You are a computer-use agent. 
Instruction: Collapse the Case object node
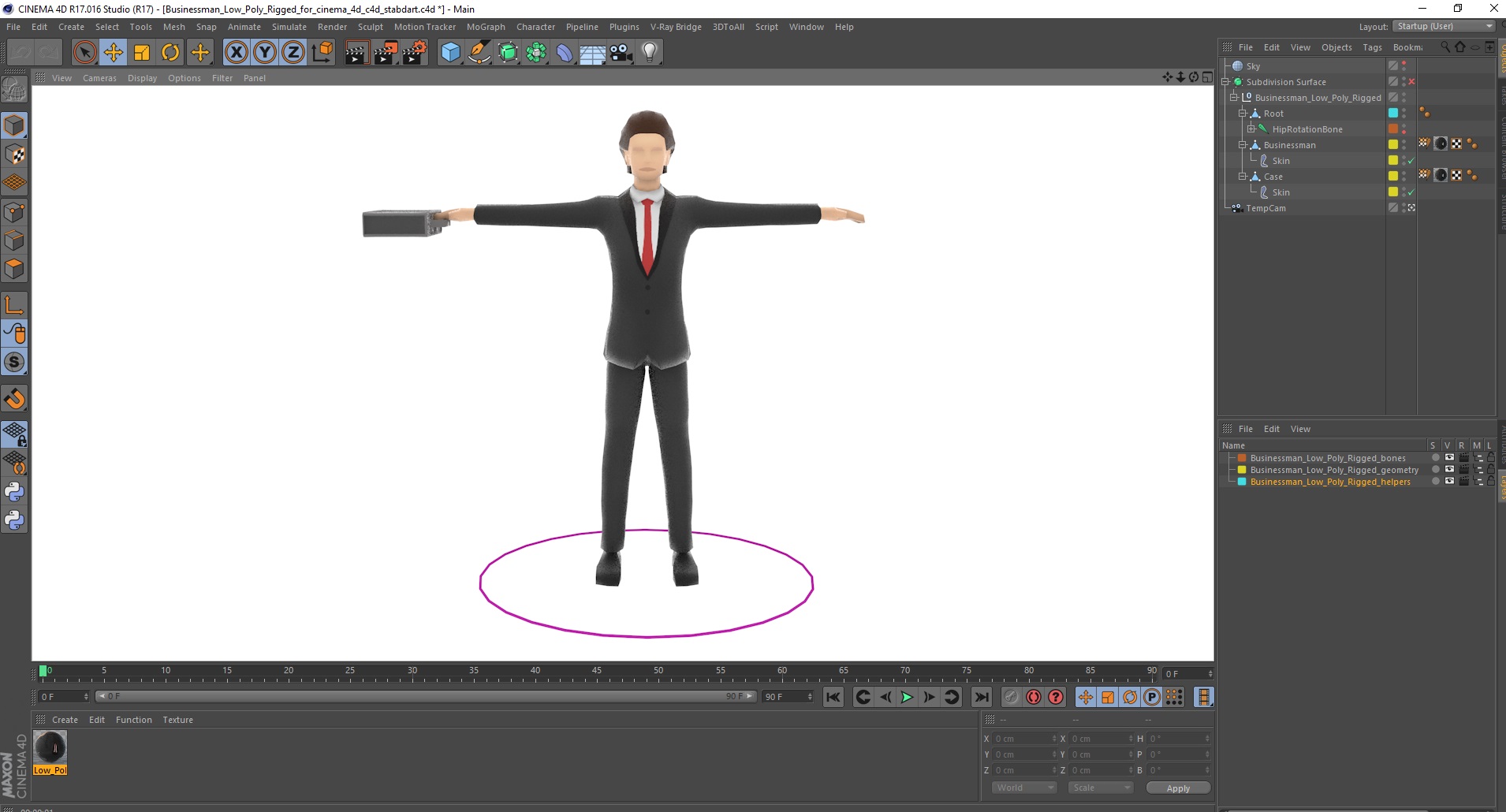1243,177
